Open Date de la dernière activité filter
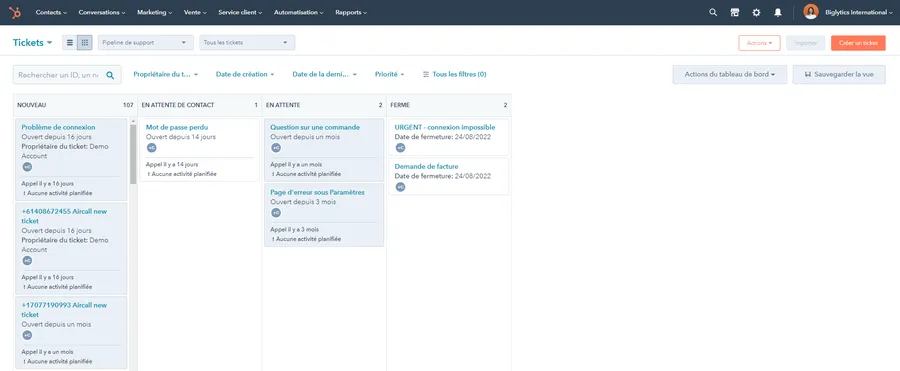This screenshot has width=900, height=371. 325,75
